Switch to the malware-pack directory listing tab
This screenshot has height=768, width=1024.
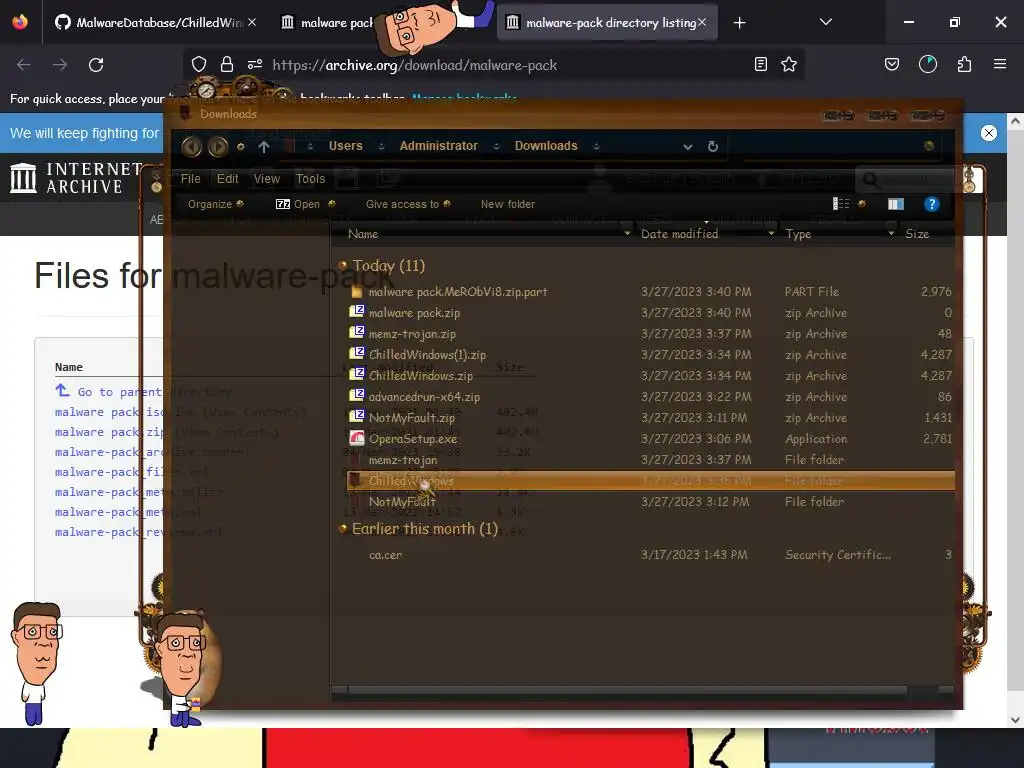coord(607,22)
